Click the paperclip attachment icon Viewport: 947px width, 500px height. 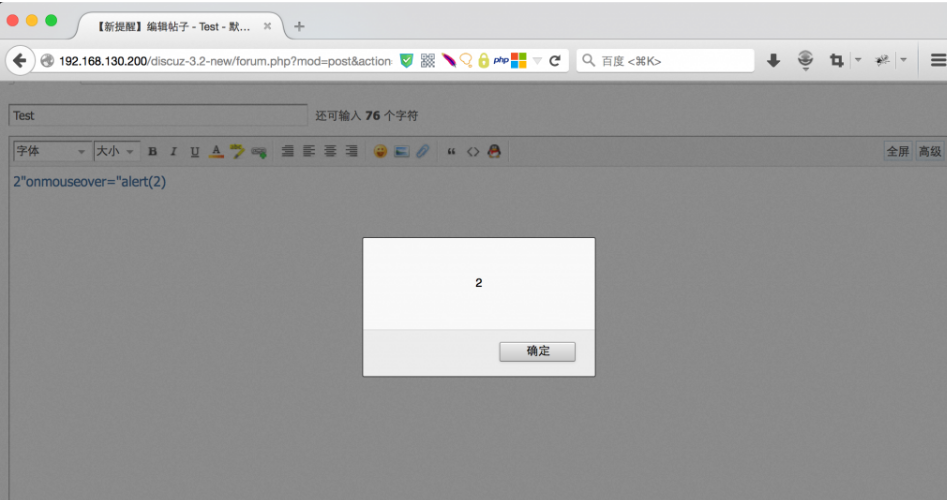(422, 152)
